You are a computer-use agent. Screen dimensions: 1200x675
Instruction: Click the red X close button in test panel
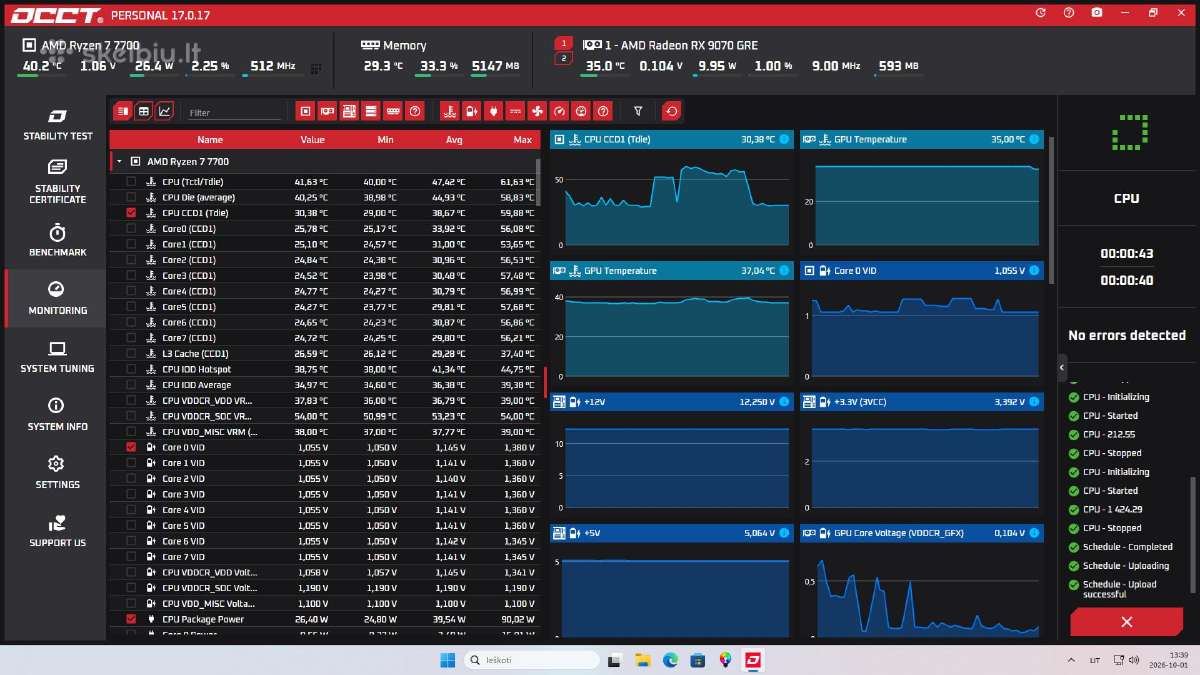point(1126,622)
